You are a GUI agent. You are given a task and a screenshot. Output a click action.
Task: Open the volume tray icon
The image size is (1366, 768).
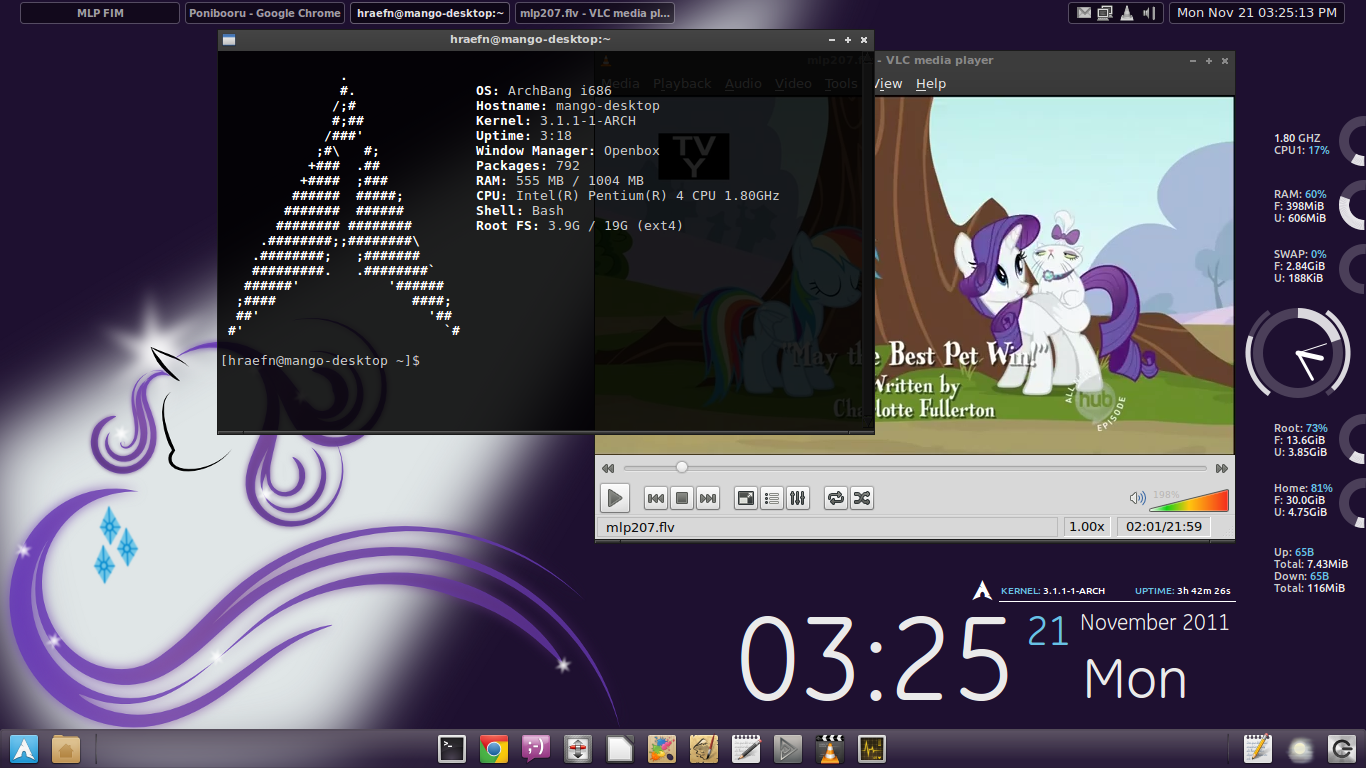pyautogui.click(x=1149, y=13)
